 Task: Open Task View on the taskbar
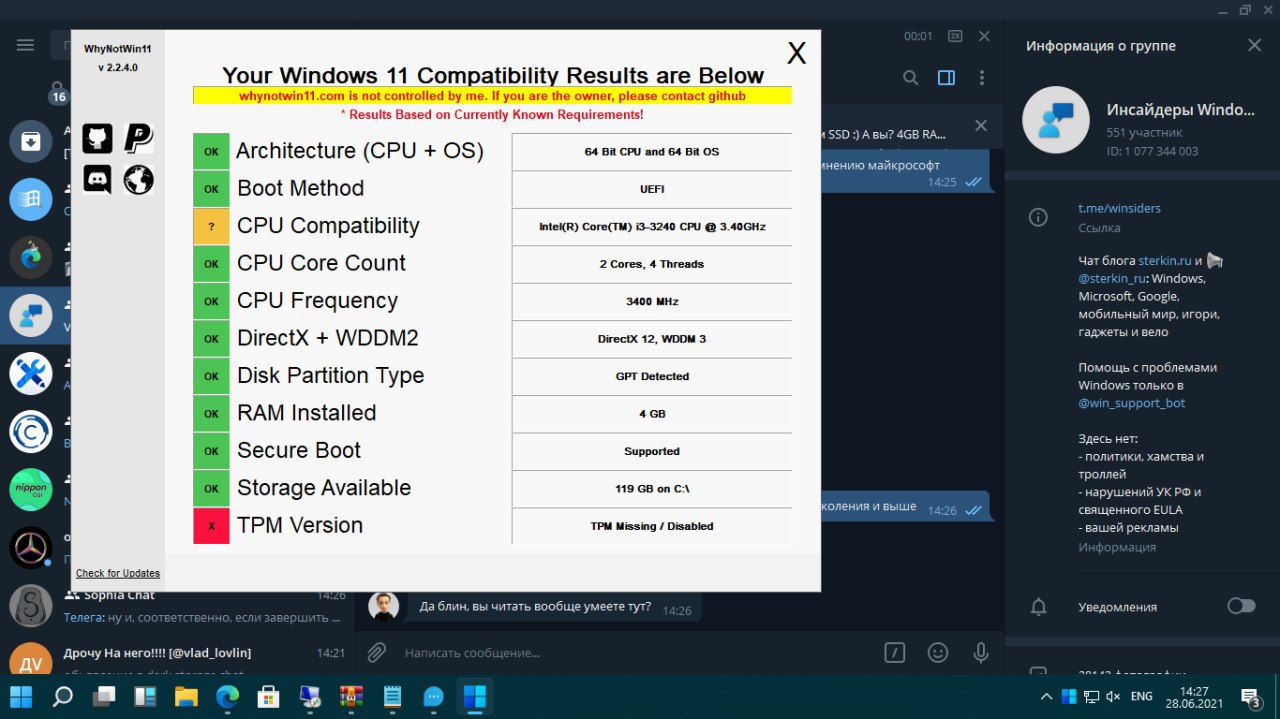[103, 696]
